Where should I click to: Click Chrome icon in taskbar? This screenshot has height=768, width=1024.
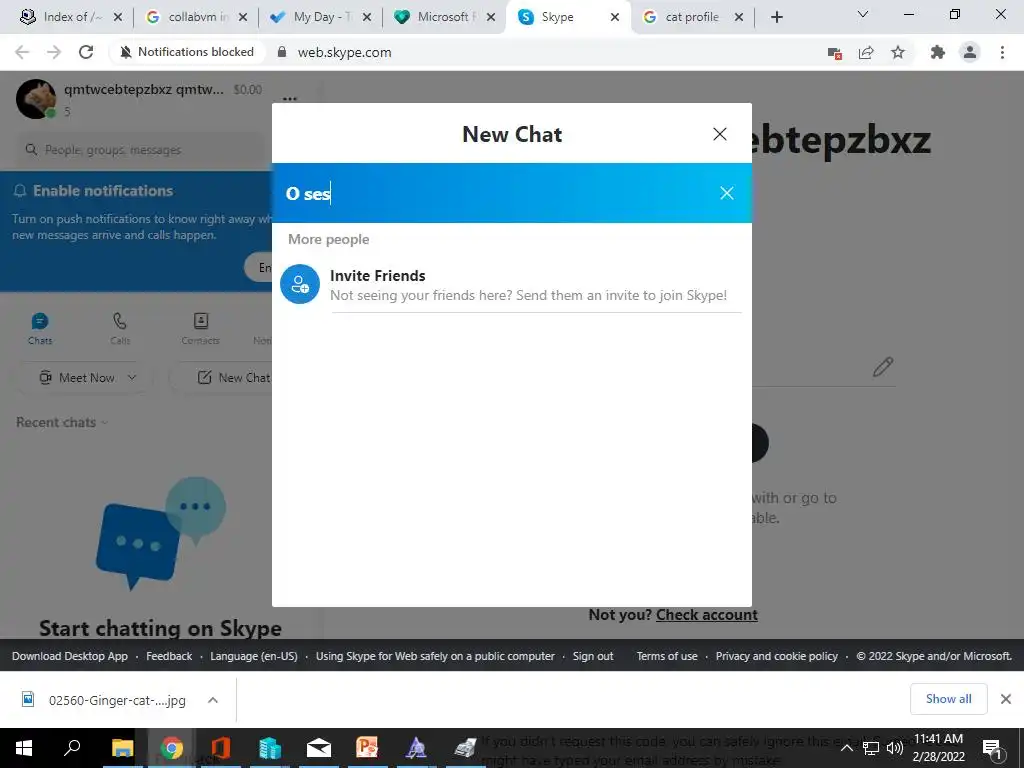172,748
